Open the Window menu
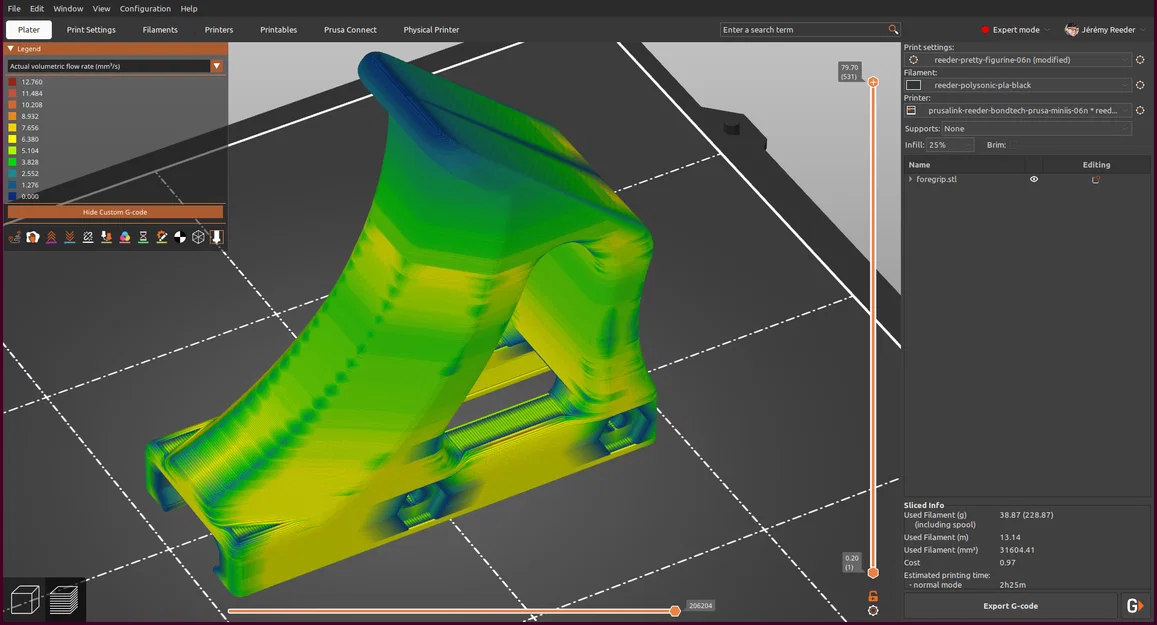The width and height of the screenshot is (1157, 625). [x=68, y=9]
